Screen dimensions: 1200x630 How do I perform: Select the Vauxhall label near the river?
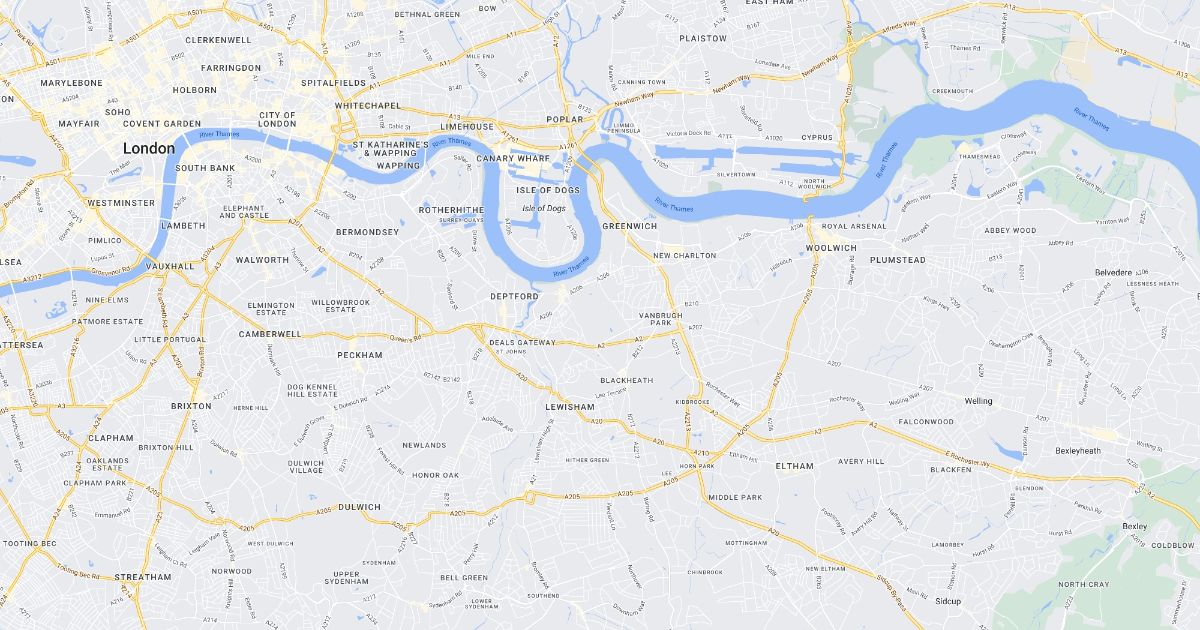(169, 267)
